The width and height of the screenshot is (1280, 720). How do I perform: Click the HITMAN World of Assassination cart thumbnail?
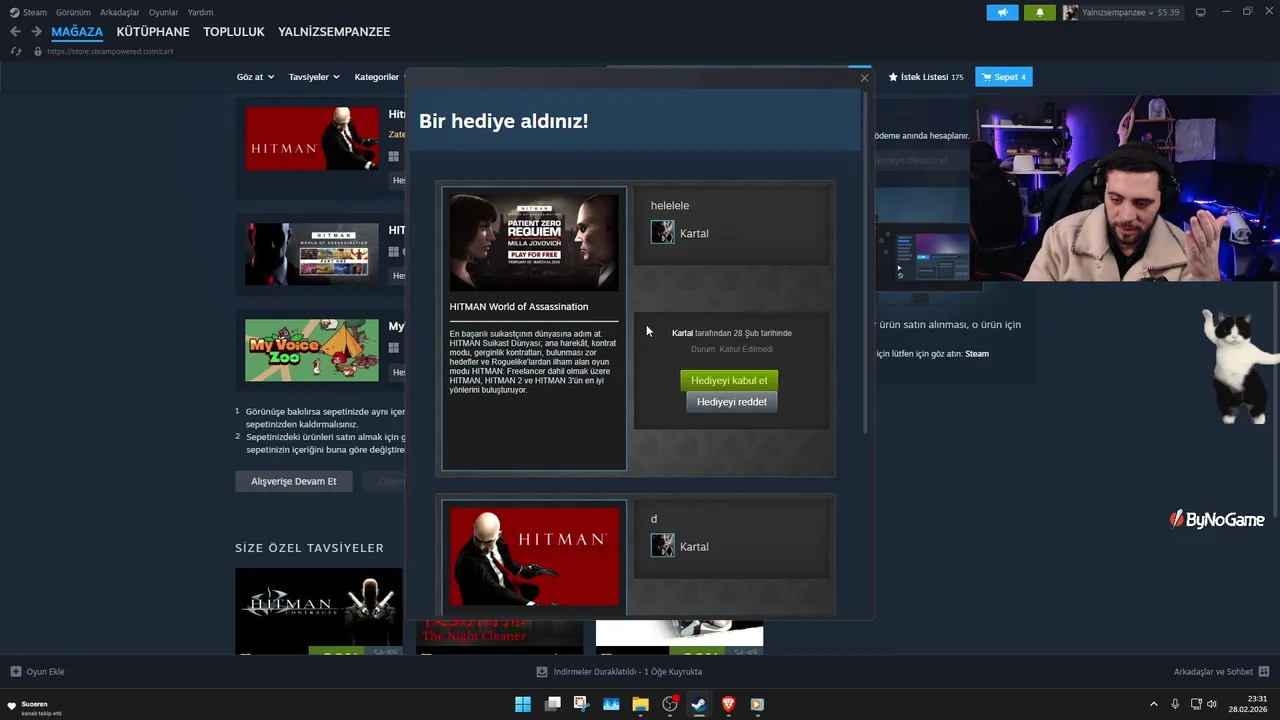312,254
